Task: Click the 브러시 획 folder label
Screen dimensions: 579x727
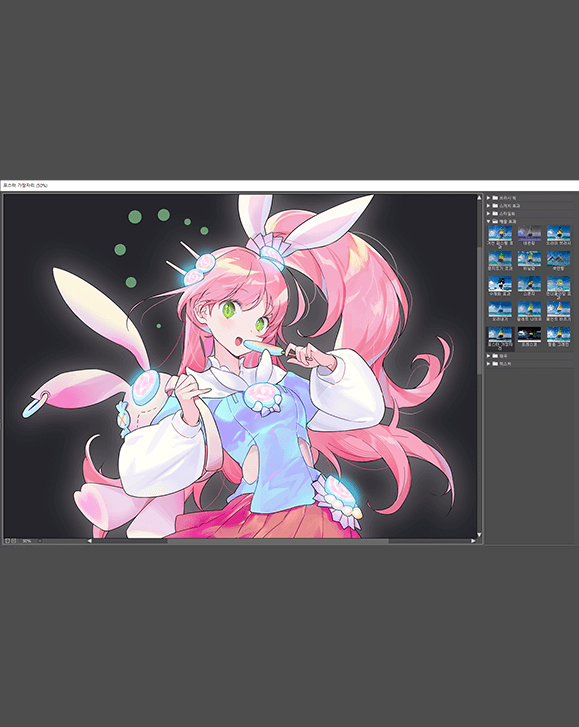Action: (x=508, y=198)
